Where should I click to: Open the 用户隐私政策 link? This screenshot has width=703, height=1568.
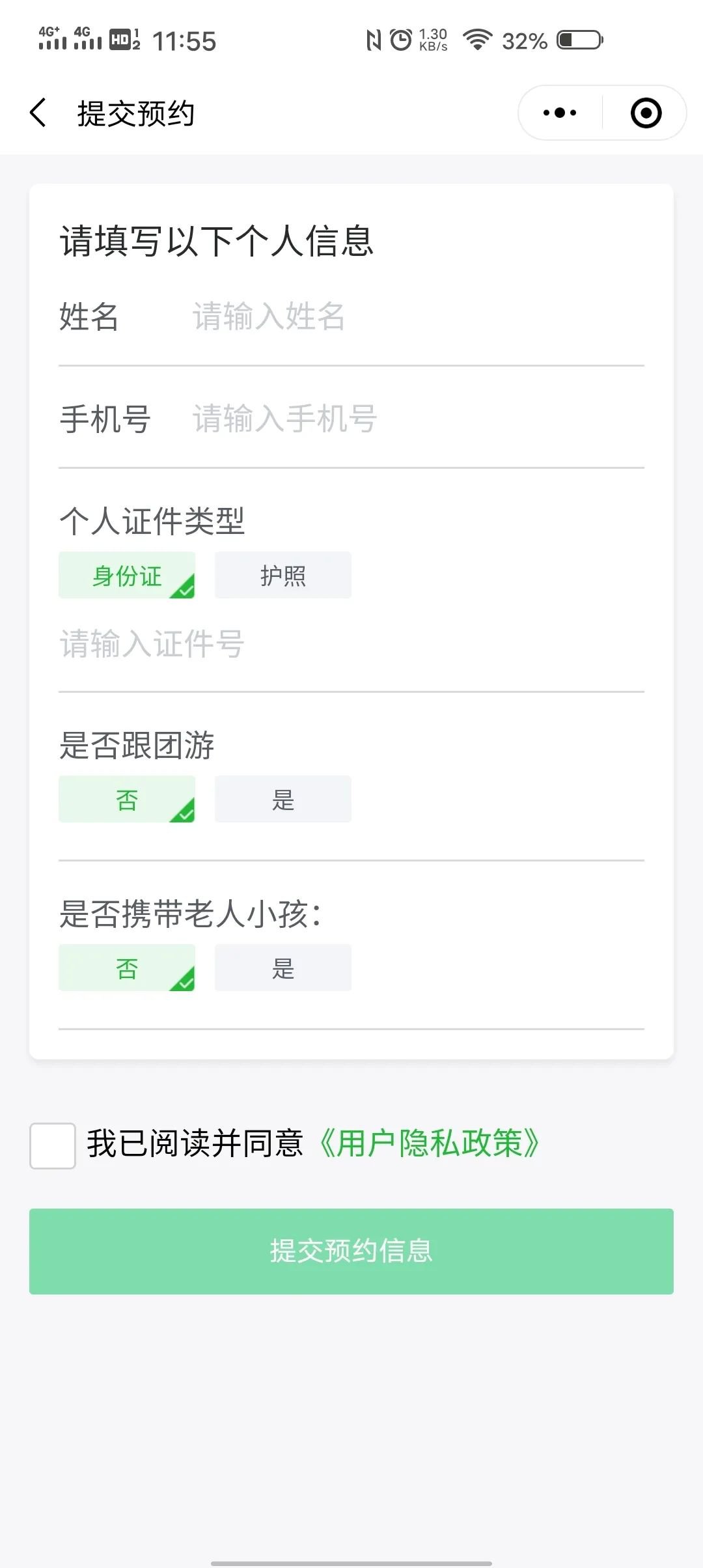click(x=430, y=1144)
